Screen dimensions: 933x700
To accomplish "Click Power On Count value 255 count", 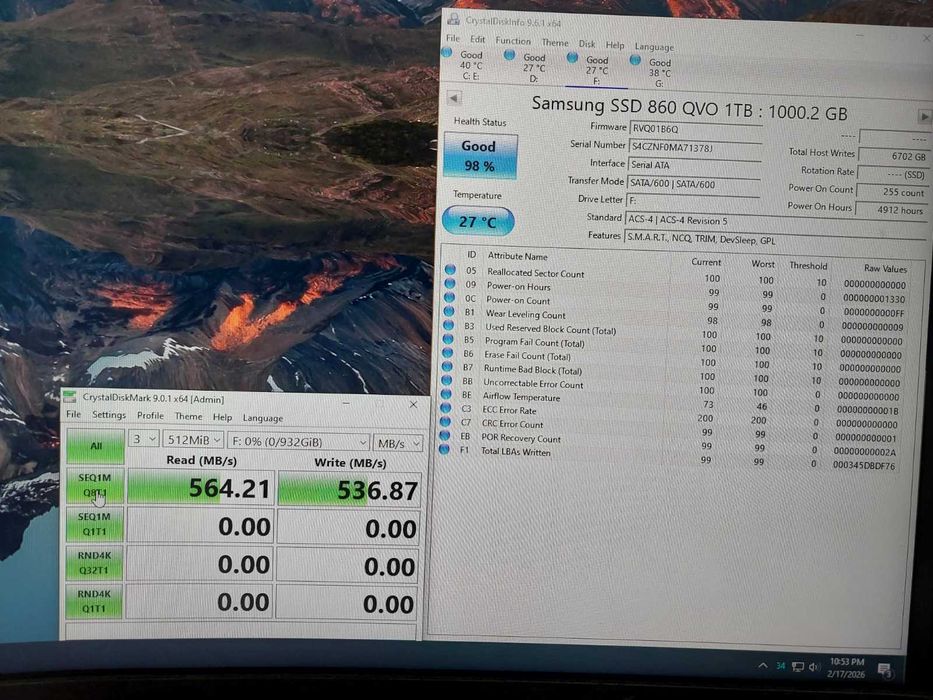I will click(892, 192).
